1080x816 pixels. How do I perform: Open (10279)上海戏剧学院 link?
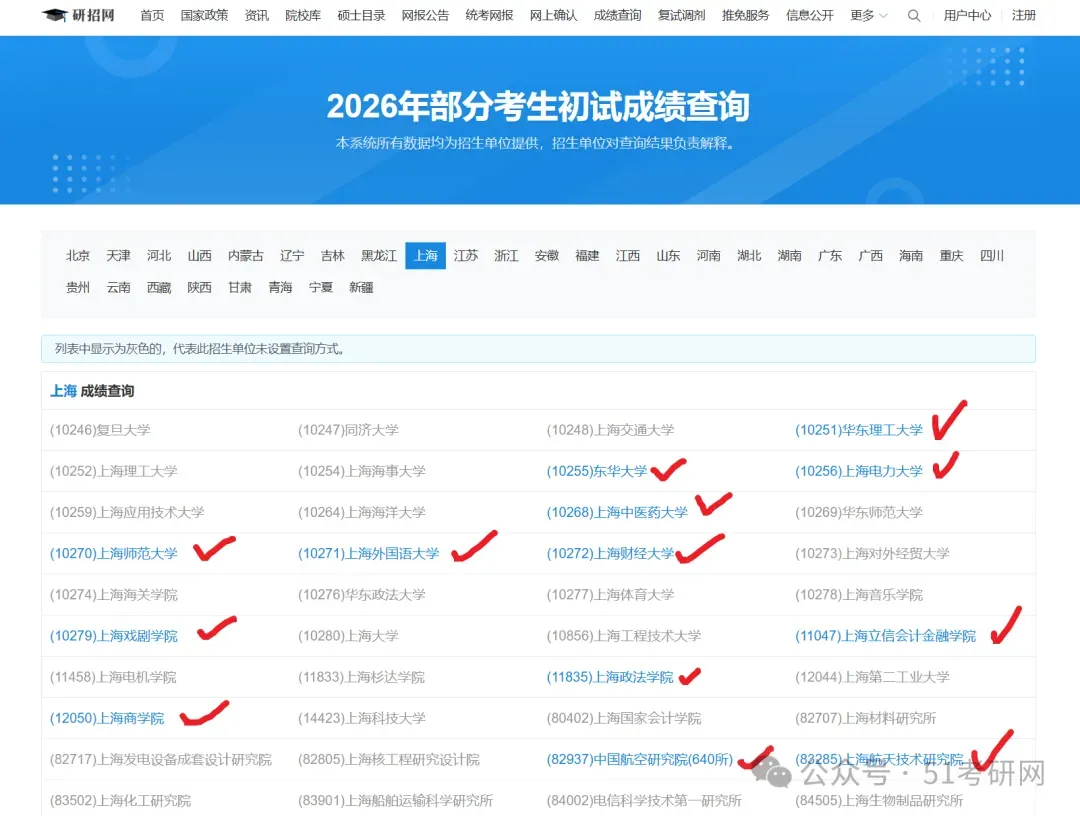114,636
